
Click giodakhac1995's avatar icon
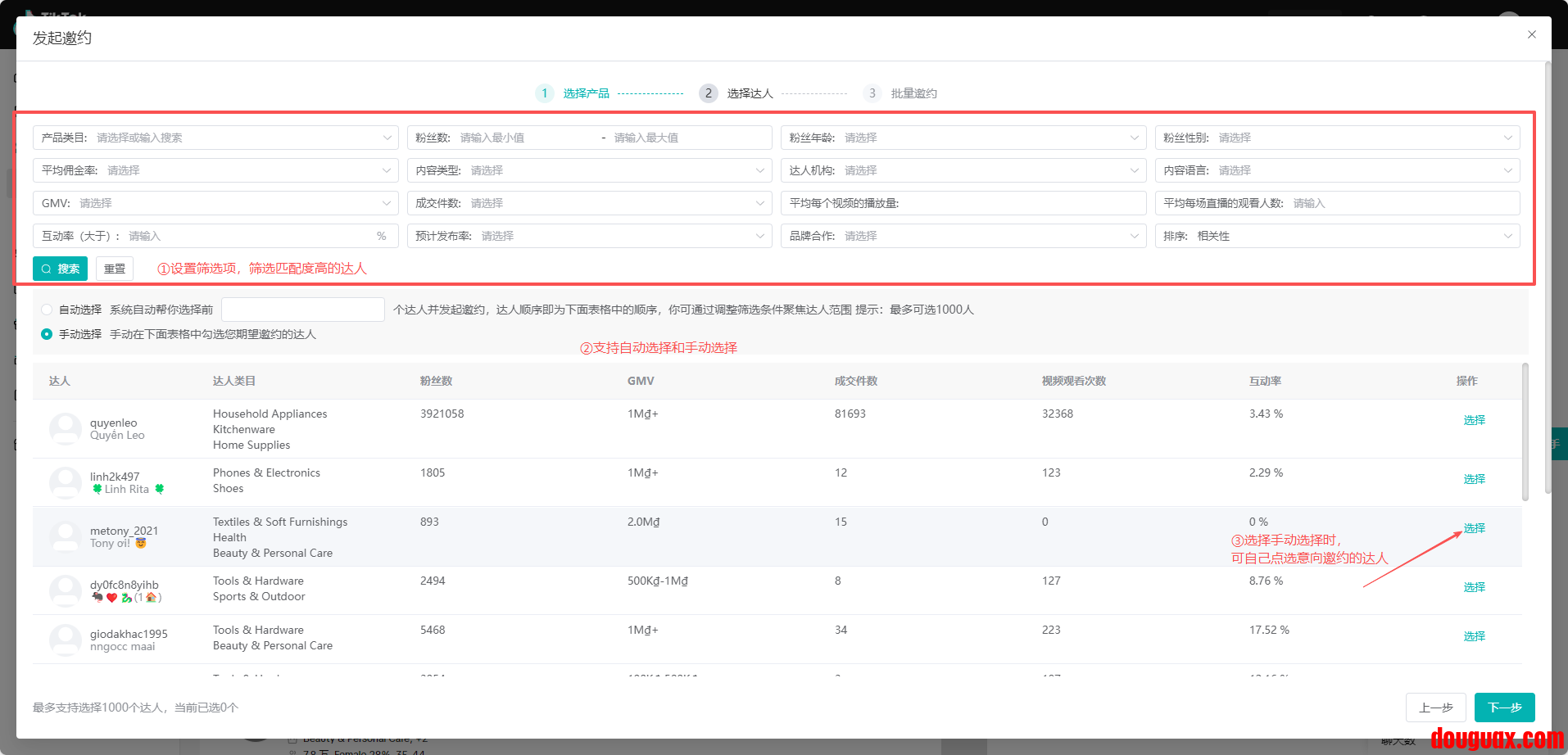click(66, 640)
